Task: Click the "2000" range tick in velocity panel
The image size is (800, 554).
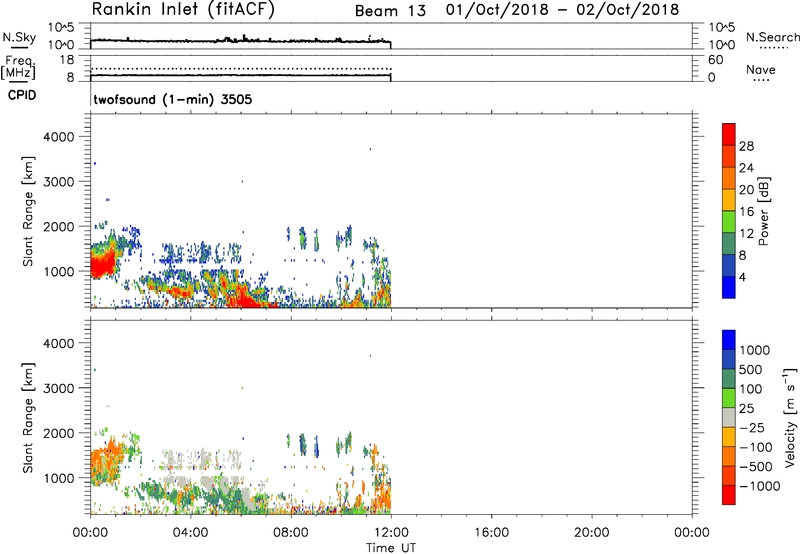Action: pos(58,433)
